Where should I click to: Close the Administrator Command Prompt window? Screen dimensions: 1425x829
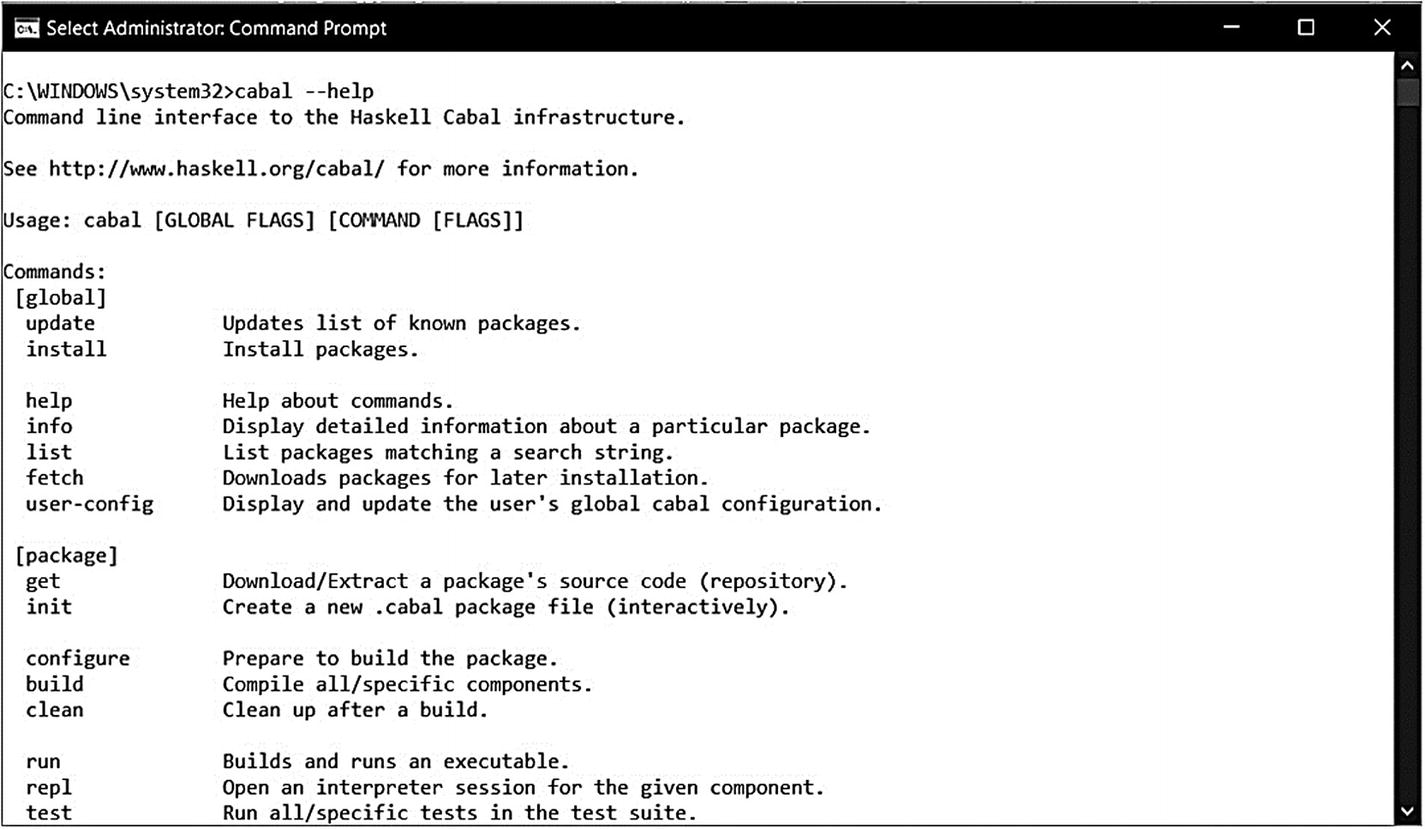[1382, 28]
